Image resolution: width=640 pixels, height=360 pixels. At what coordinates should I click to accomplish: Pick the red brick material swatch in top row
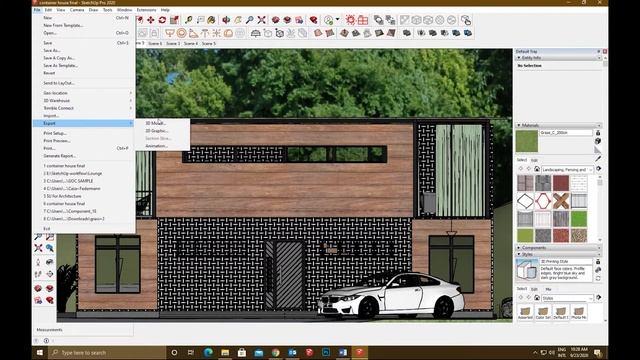[561, 183]
